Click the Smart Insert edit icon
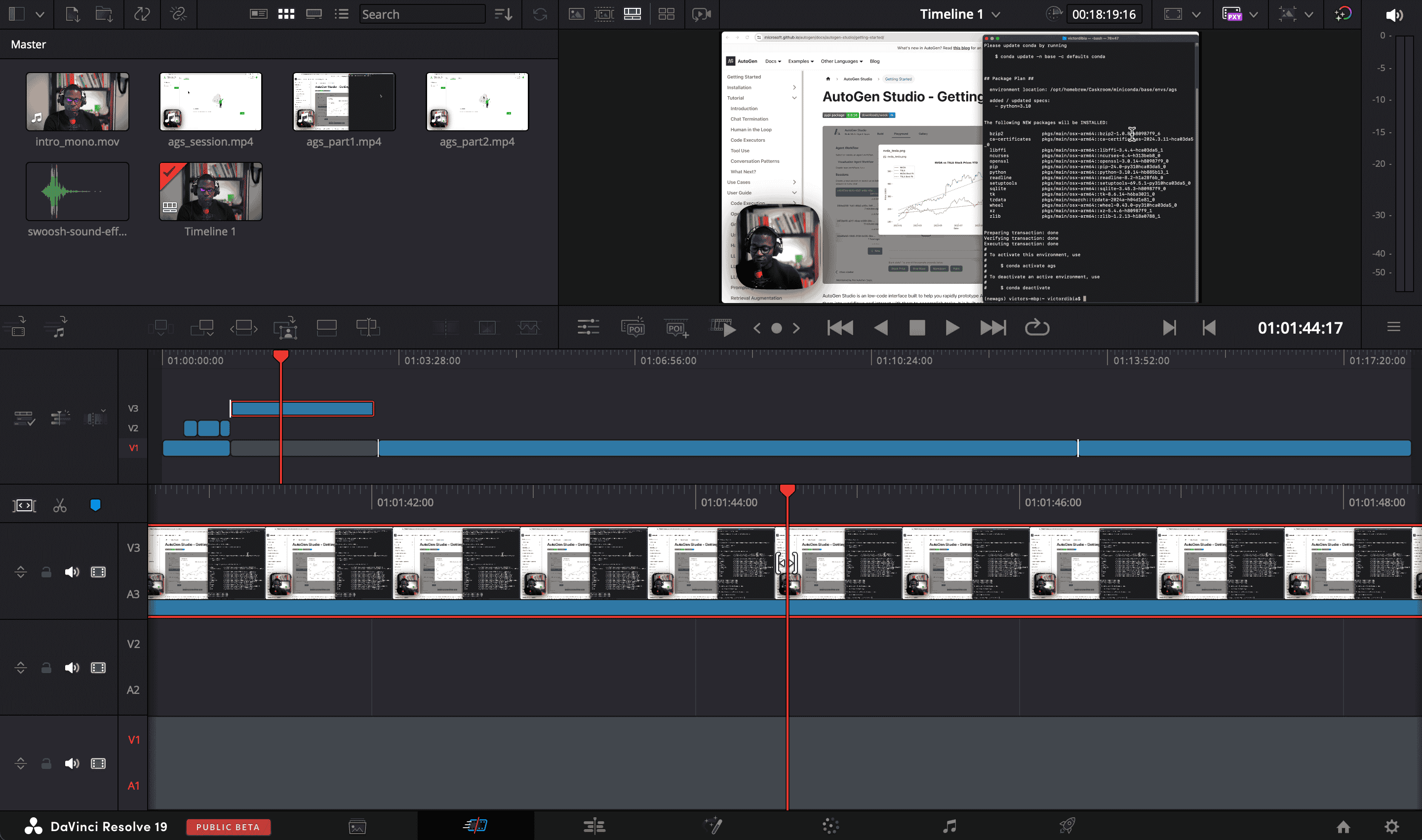Viewport: 1422px width, 840px height. click(x=161, y=327)
